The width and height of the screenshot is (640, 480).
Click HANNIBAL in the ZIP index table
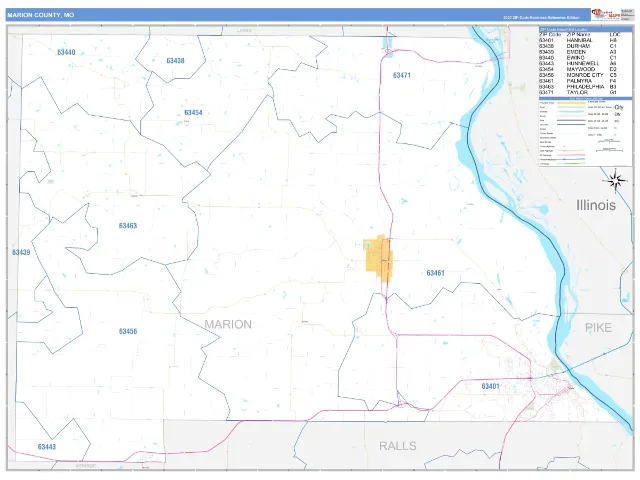(x=580, y=40)
